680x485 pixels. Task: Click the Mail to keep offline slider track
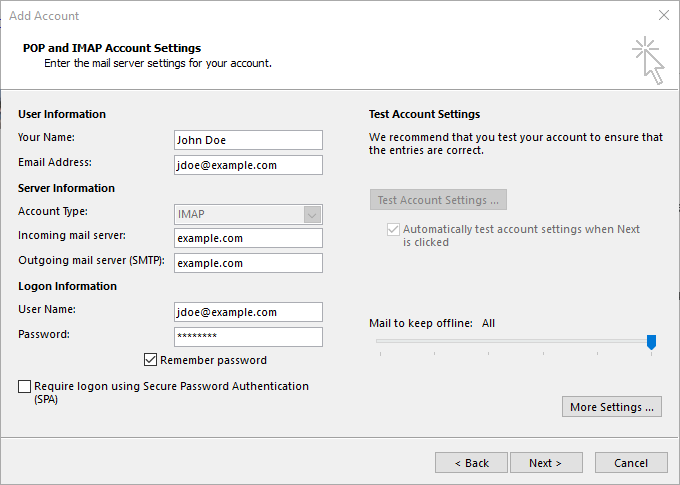click(510, 341)
